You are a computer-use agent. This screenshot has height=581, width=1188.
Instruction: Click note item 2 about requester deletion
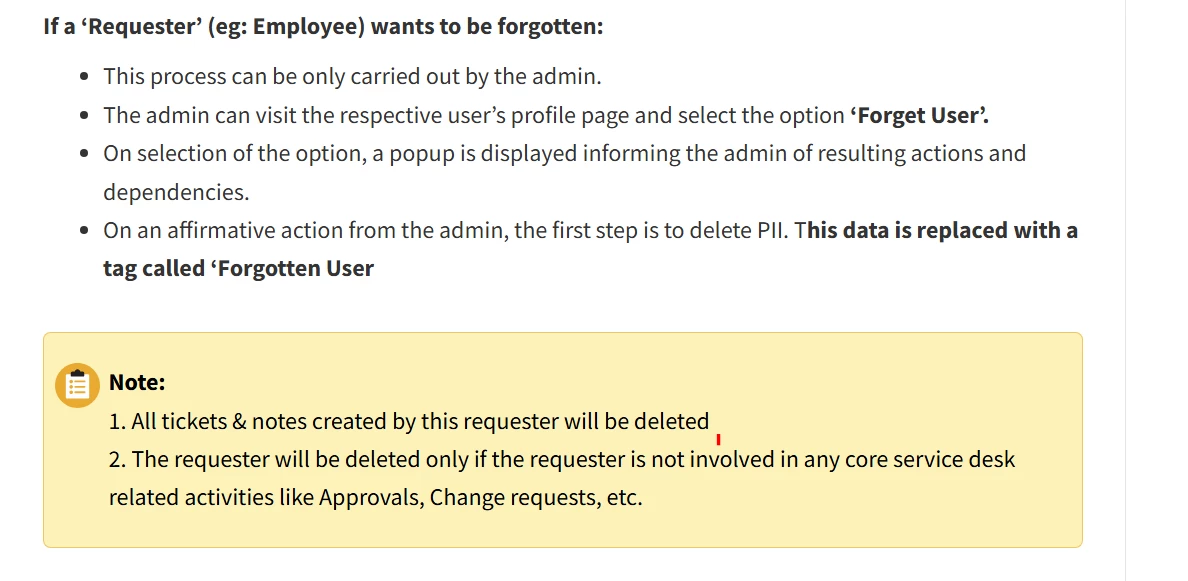561,479
